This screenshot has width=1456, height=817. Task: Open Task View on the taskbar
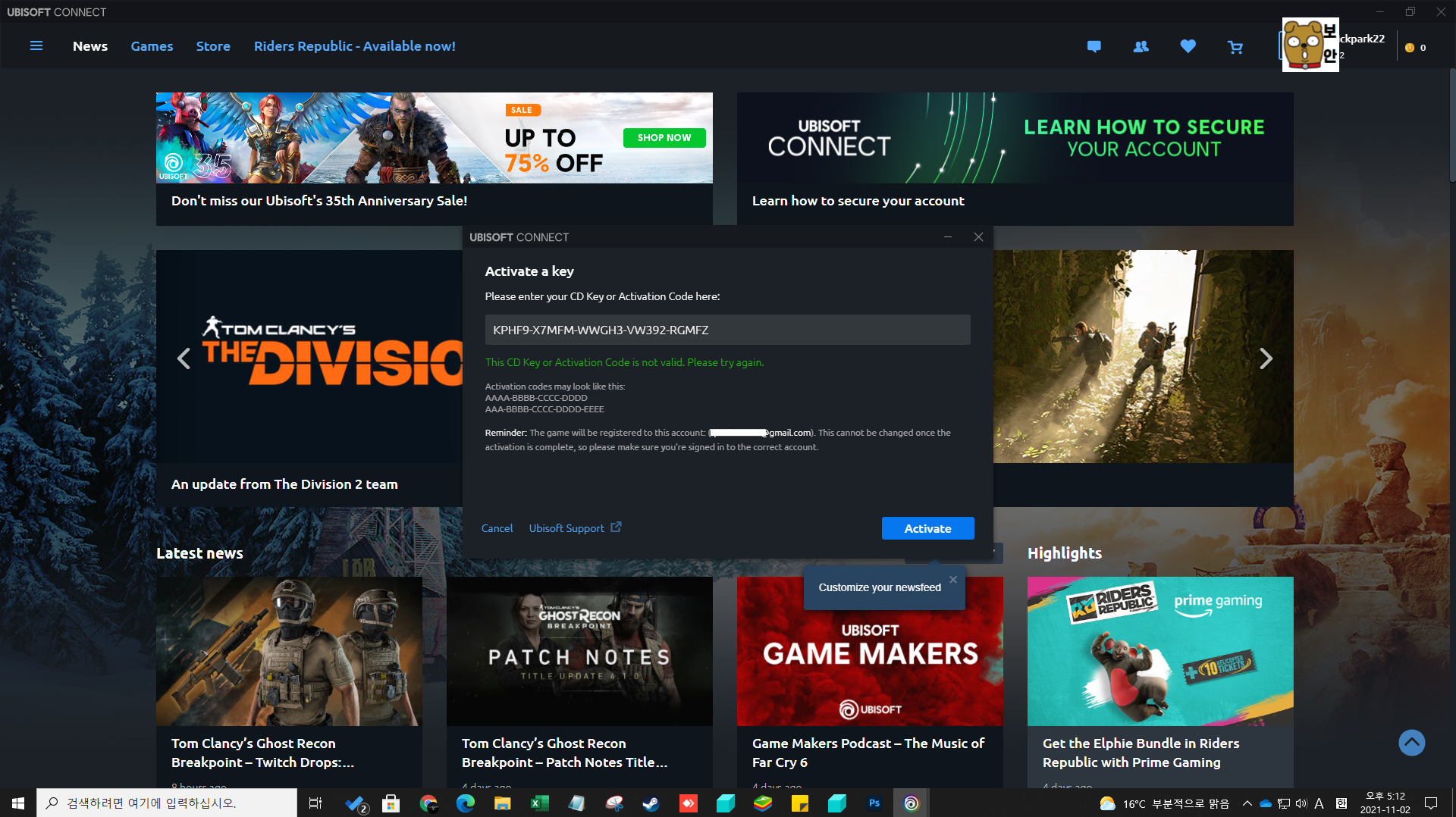(315, 803)
